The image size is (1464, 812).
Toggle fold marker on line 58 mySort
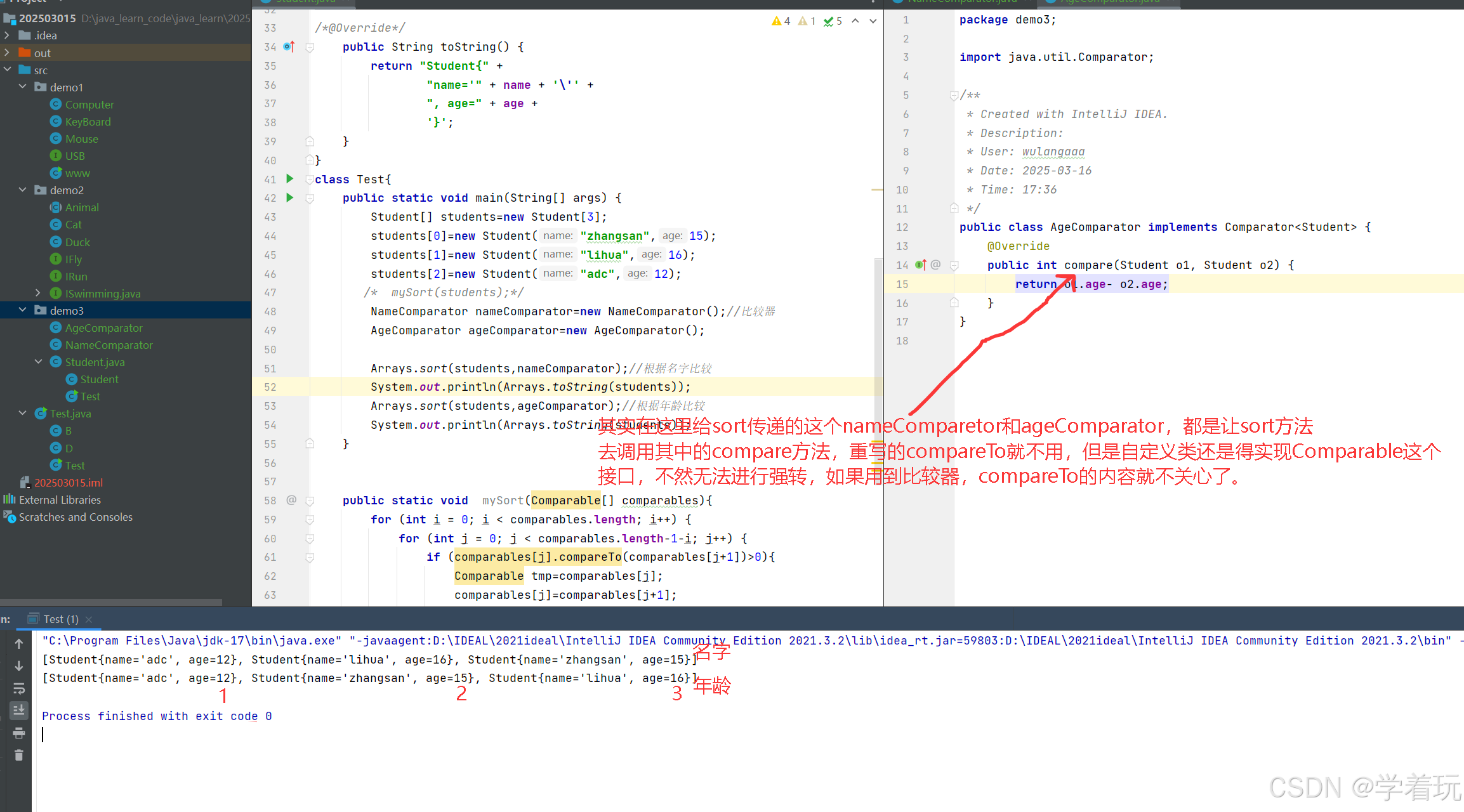[310, 501]
